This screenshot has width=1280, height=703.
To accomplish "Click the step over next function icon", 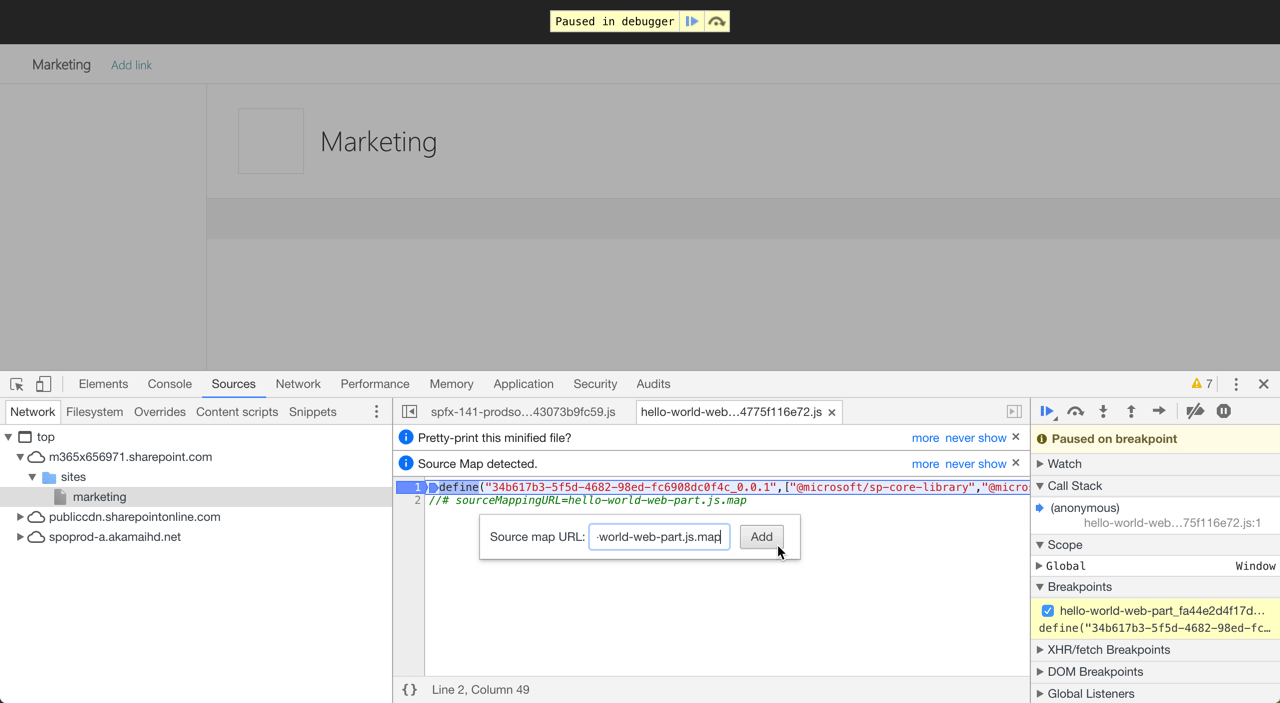I will tap(1076, 411).
